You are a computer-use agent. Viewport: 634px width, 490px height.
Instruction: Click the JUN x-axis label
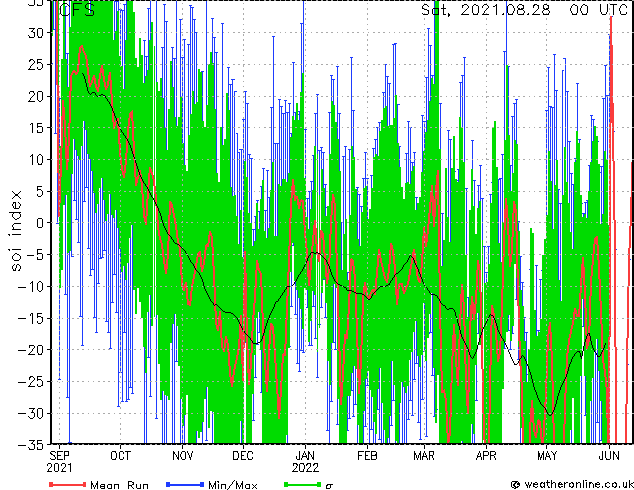coord(609,456)
